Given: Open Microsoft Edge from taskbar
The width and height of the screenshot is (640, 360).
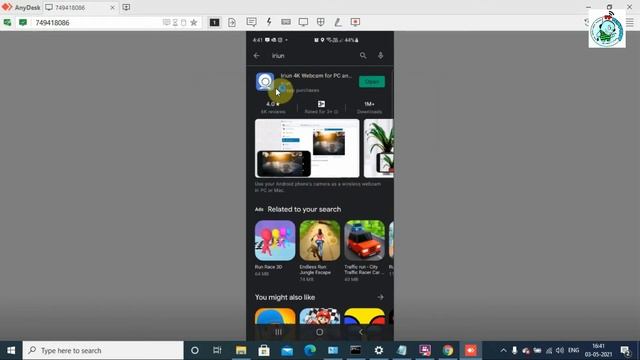Looking at the screenshot, I should (x=310, y=350).
